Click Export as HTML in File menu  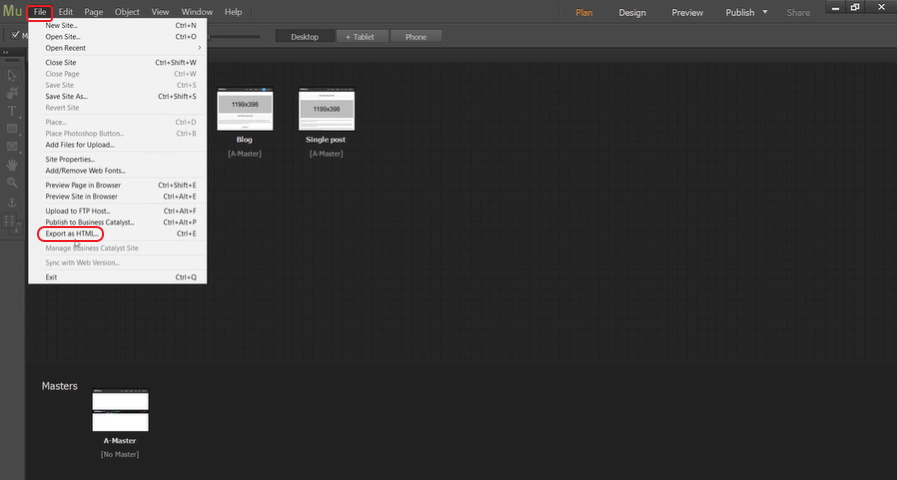point(72,234)
